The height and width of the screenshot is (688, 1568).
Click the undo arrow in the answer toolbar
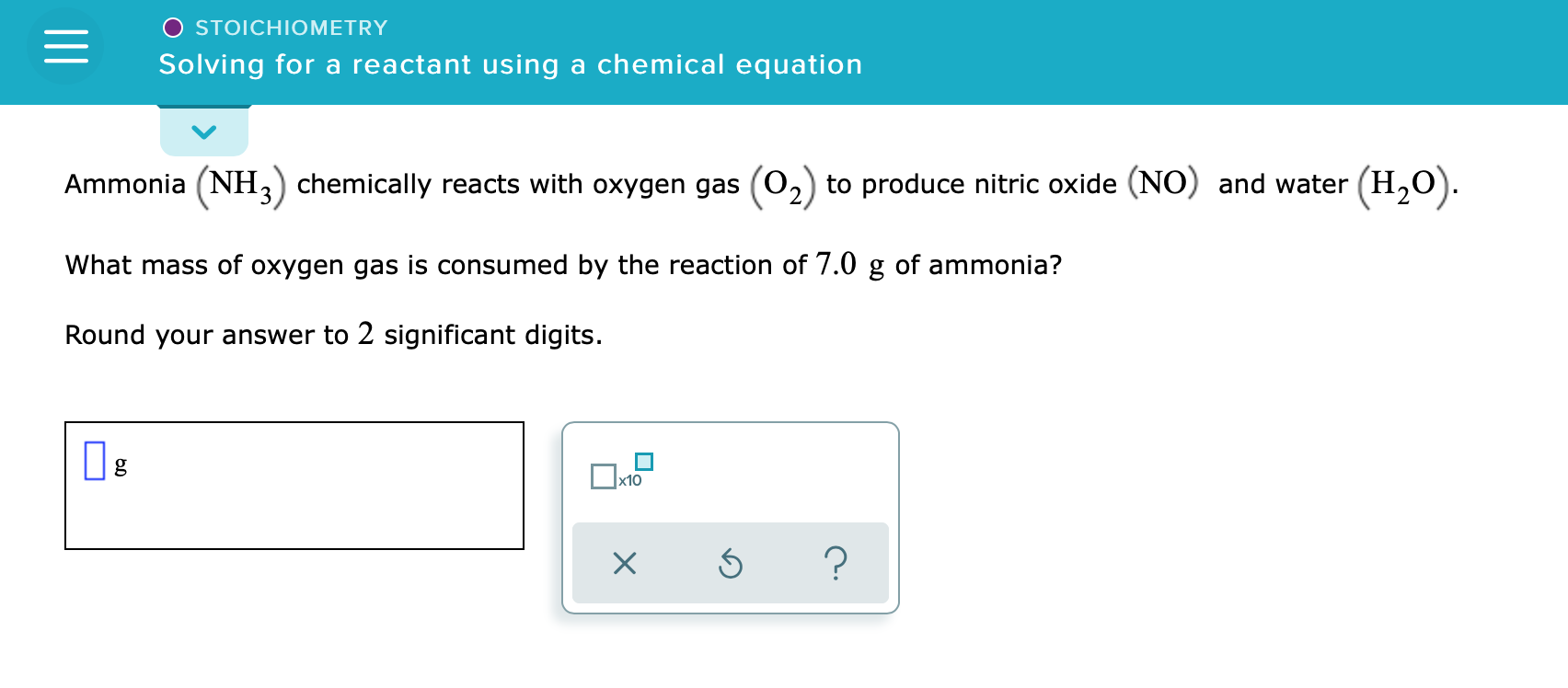(730, 564)
